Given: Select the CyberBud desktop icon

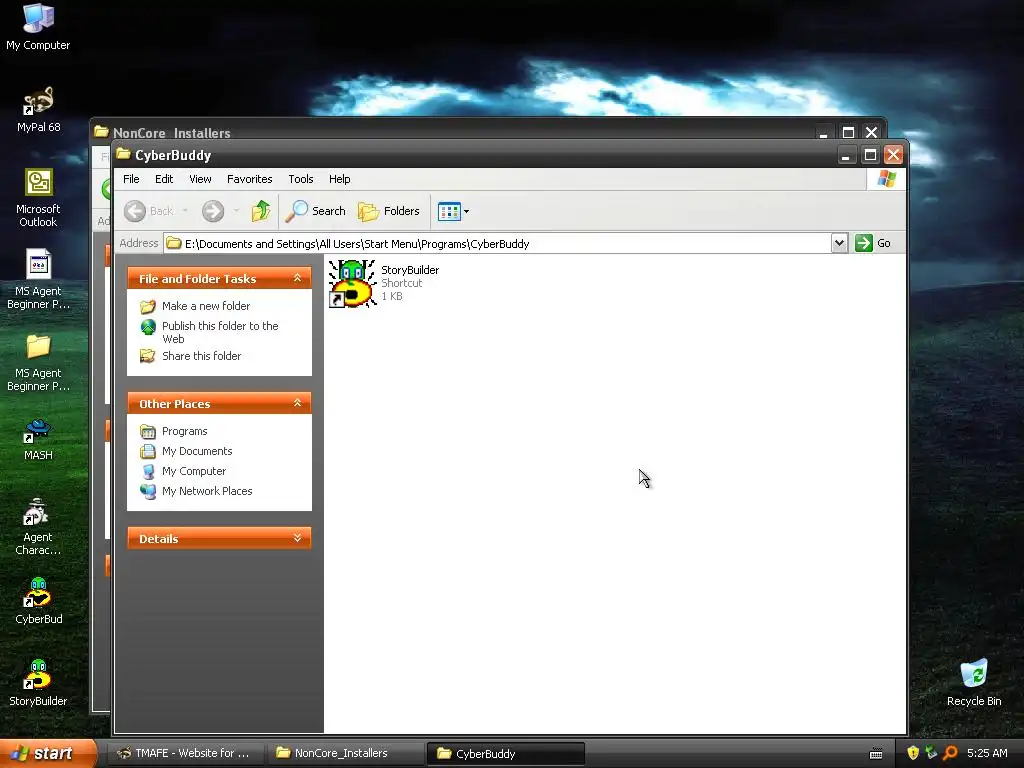Looking at the screenshot, I should pyautogui.click(x=38, y=601).
